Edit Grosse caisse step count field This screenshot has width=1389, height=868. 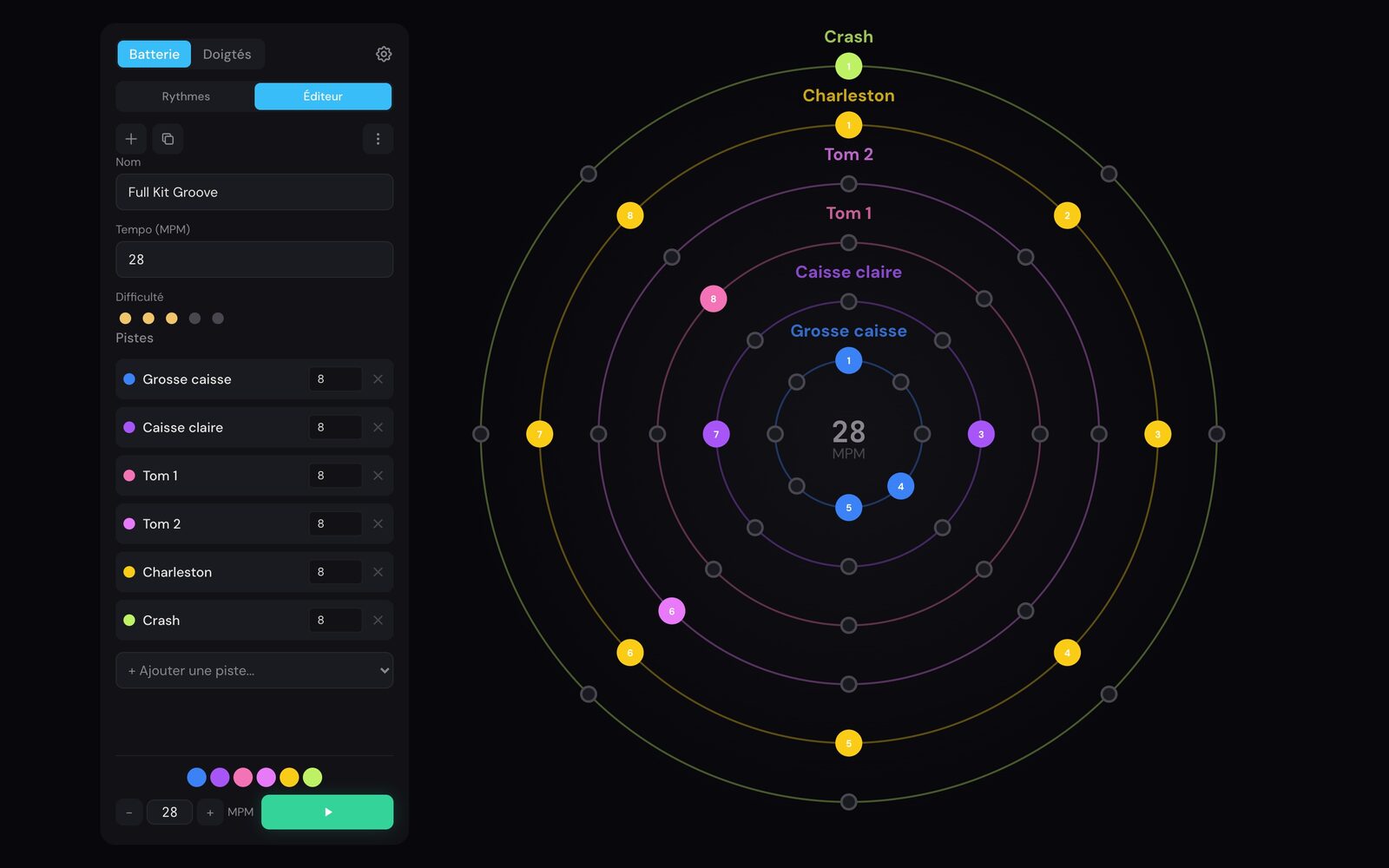(x=335, y=379)
